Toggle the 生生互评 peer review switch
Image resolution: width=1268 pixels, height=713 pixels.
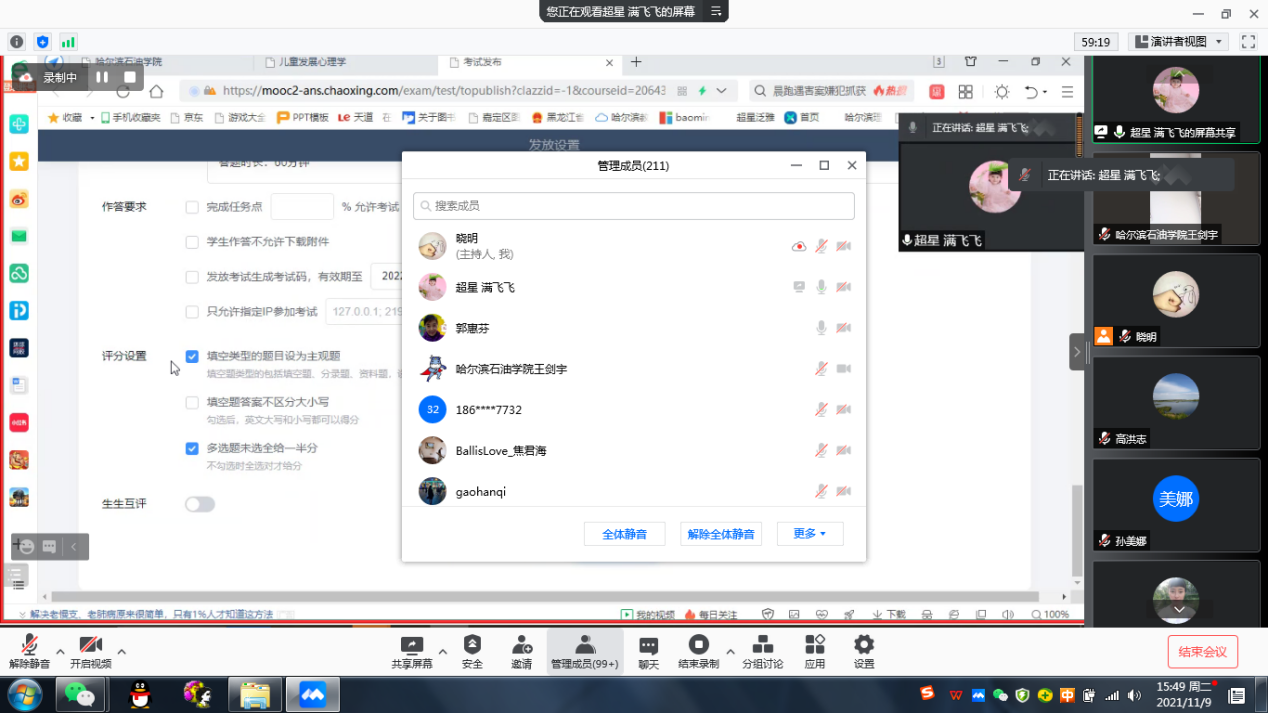[200, 504]
